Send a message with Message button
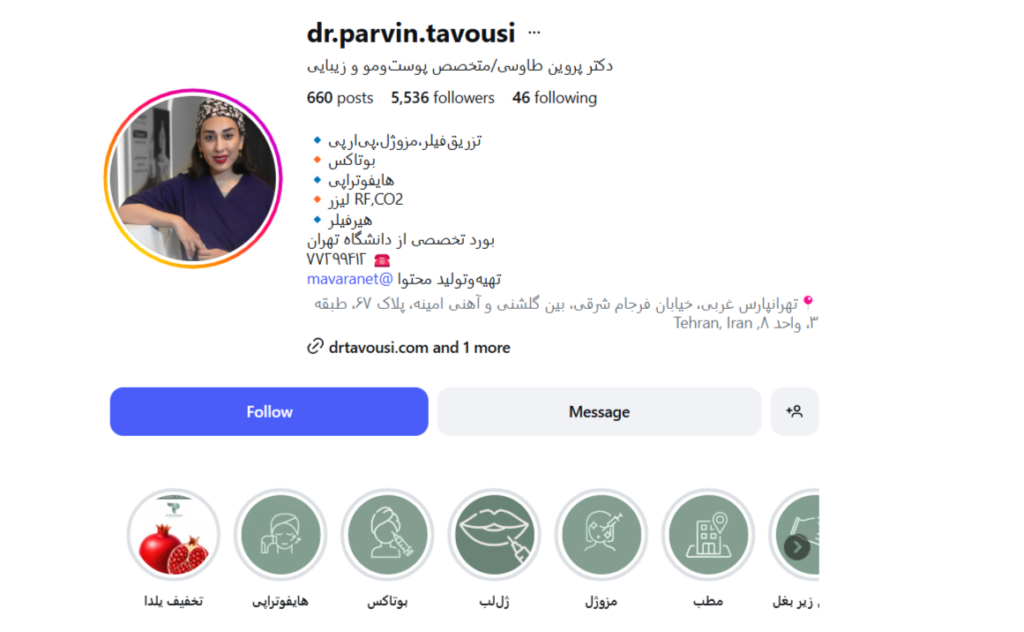The width and height of the screenshot is (1024, 632). point(600,411)
